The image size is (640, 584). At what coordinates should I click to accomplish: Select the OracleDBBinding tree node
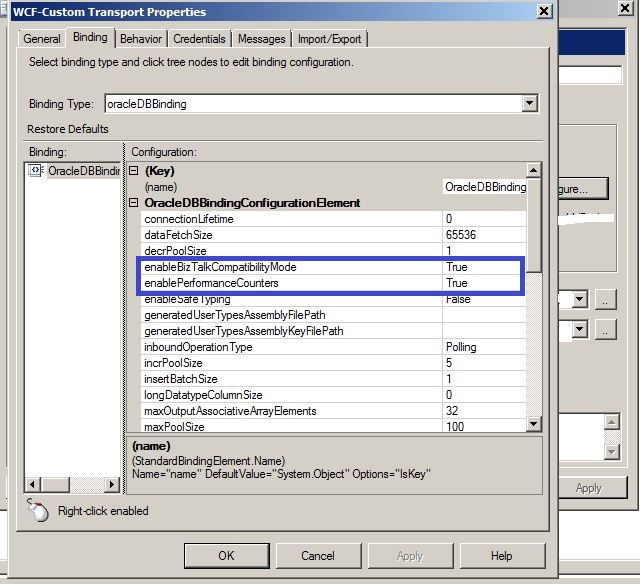pyautogui.click(x=84, y=171)
